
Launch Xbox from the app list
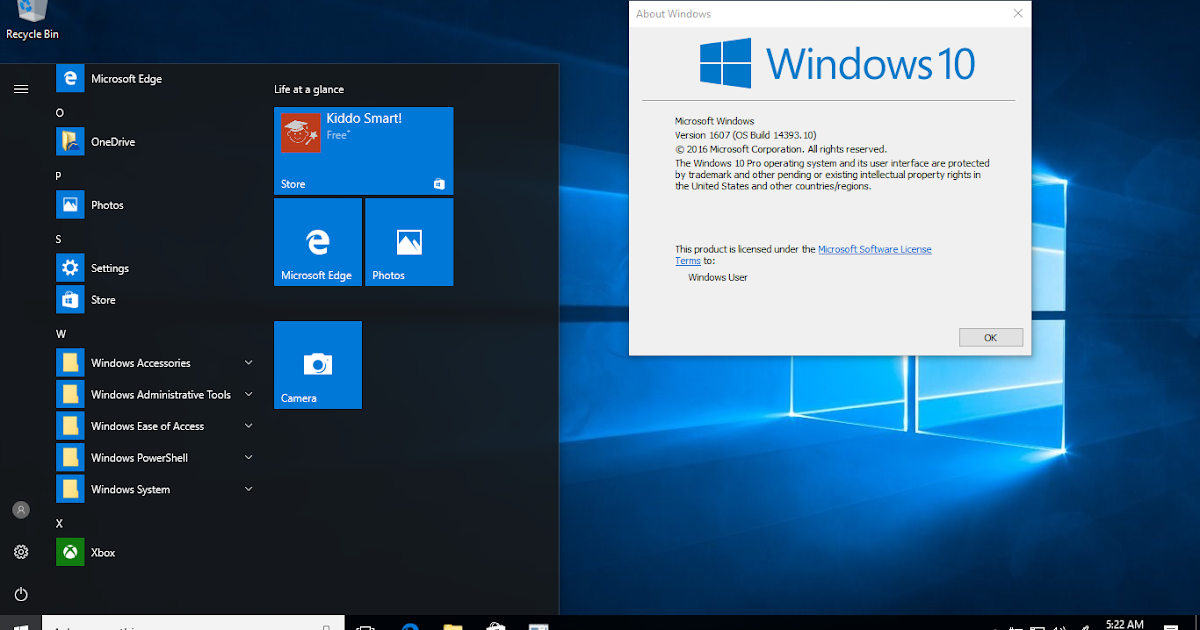point(155,552)
